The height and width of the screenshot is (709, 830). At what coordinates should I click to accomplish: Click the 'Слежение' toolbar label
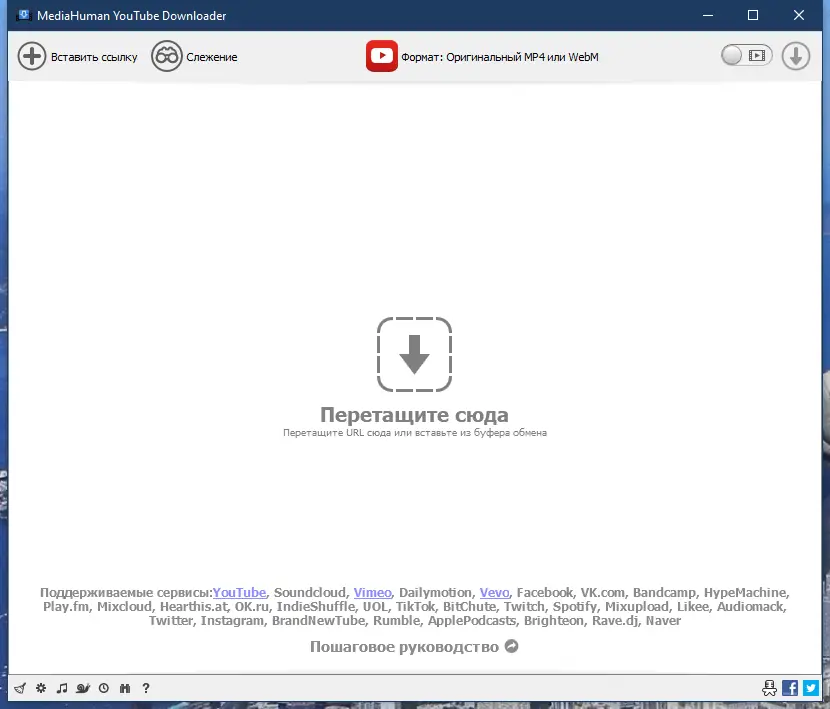pyautogui.click(x=212, y=57)
